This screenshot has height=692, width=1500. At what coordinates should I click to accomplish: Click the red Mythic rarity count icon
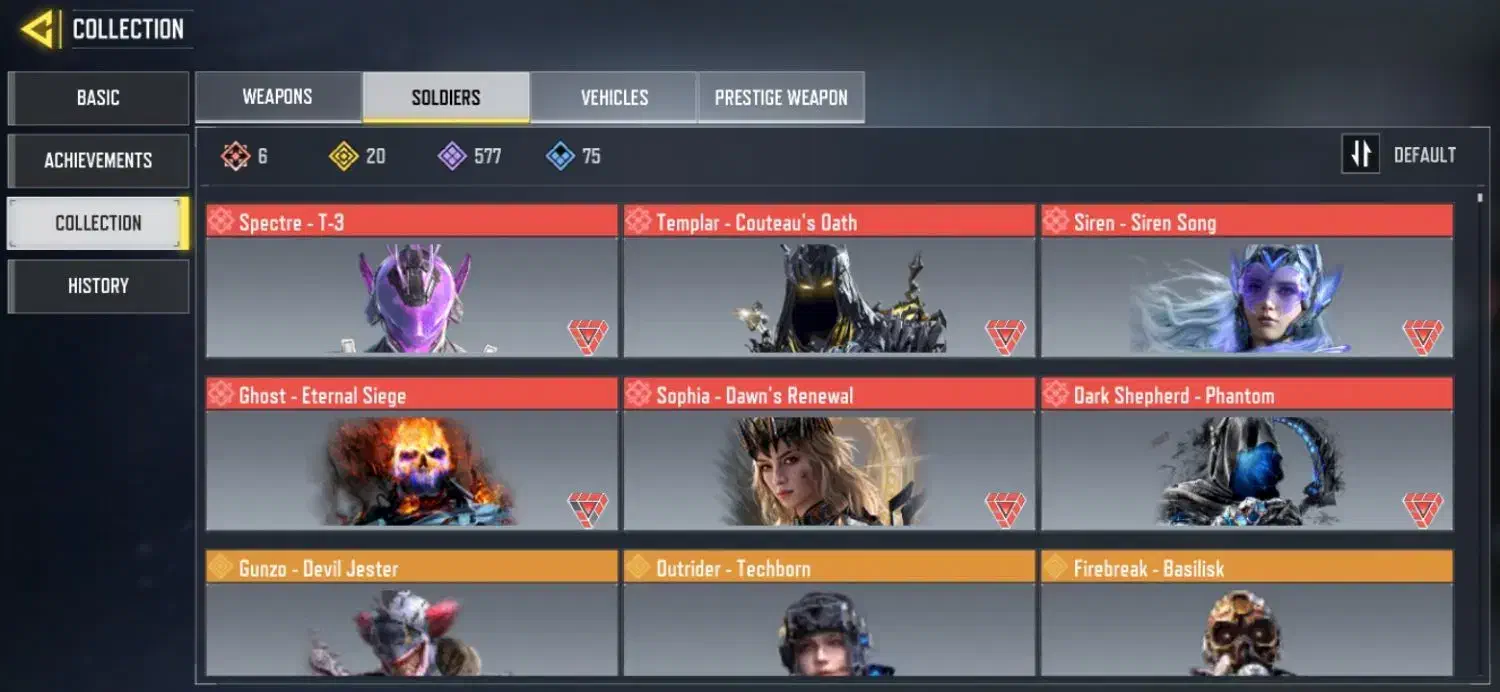(x=235, y=156)
